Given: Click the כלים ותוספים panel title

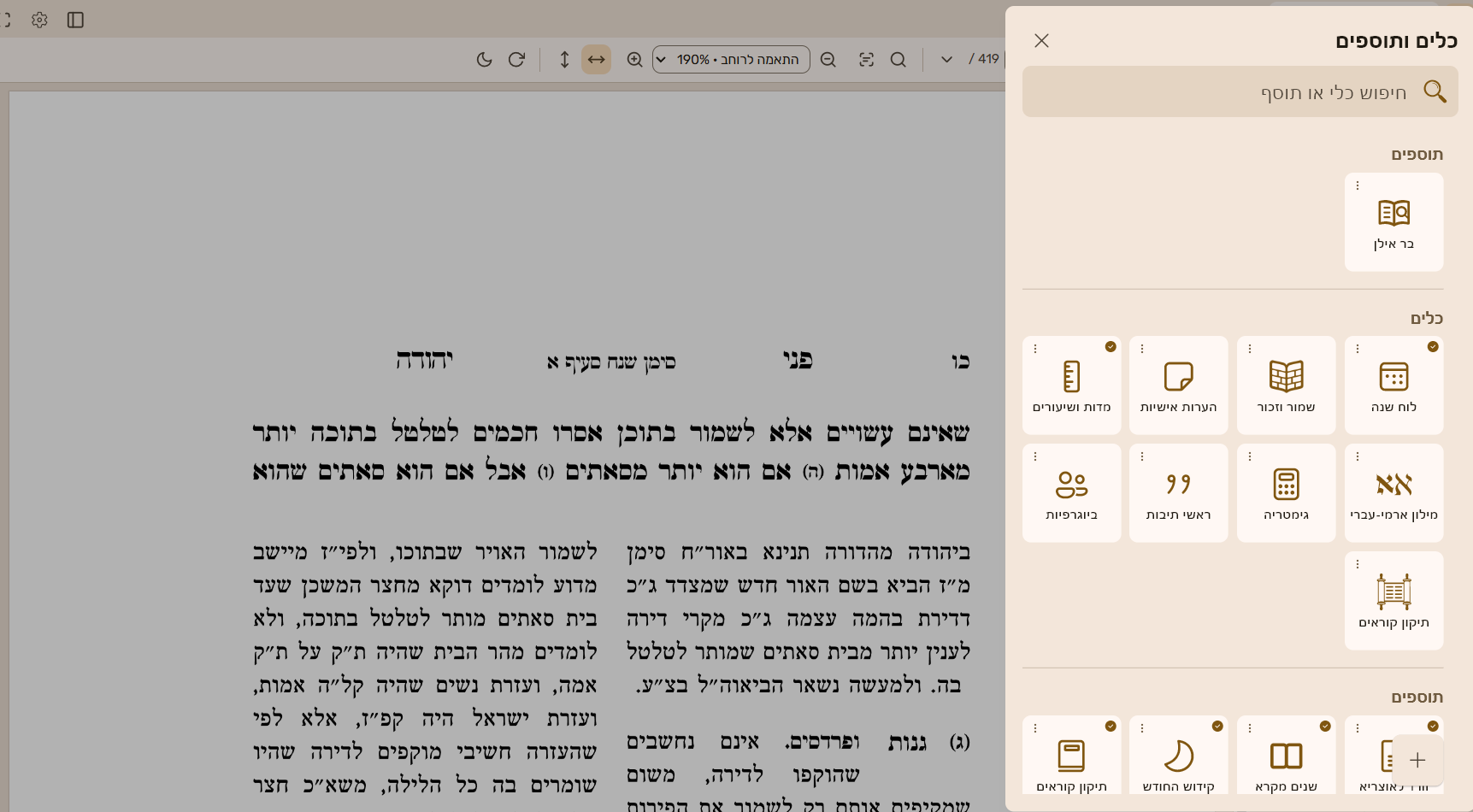Looking at the screenshot, I should (x=1396, y=40).
